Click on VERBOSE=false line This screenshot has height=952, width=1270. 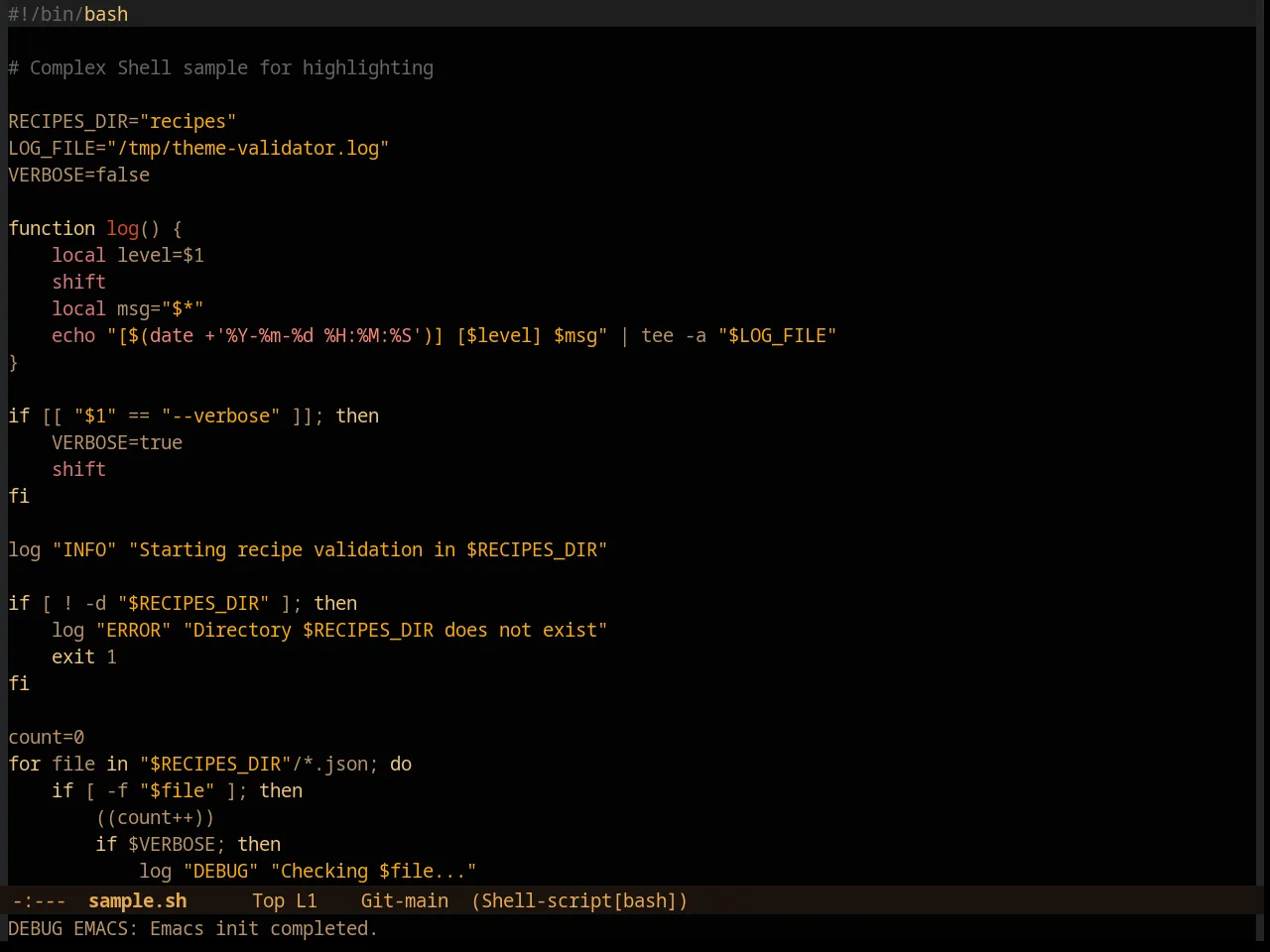(x=78, y=175)
